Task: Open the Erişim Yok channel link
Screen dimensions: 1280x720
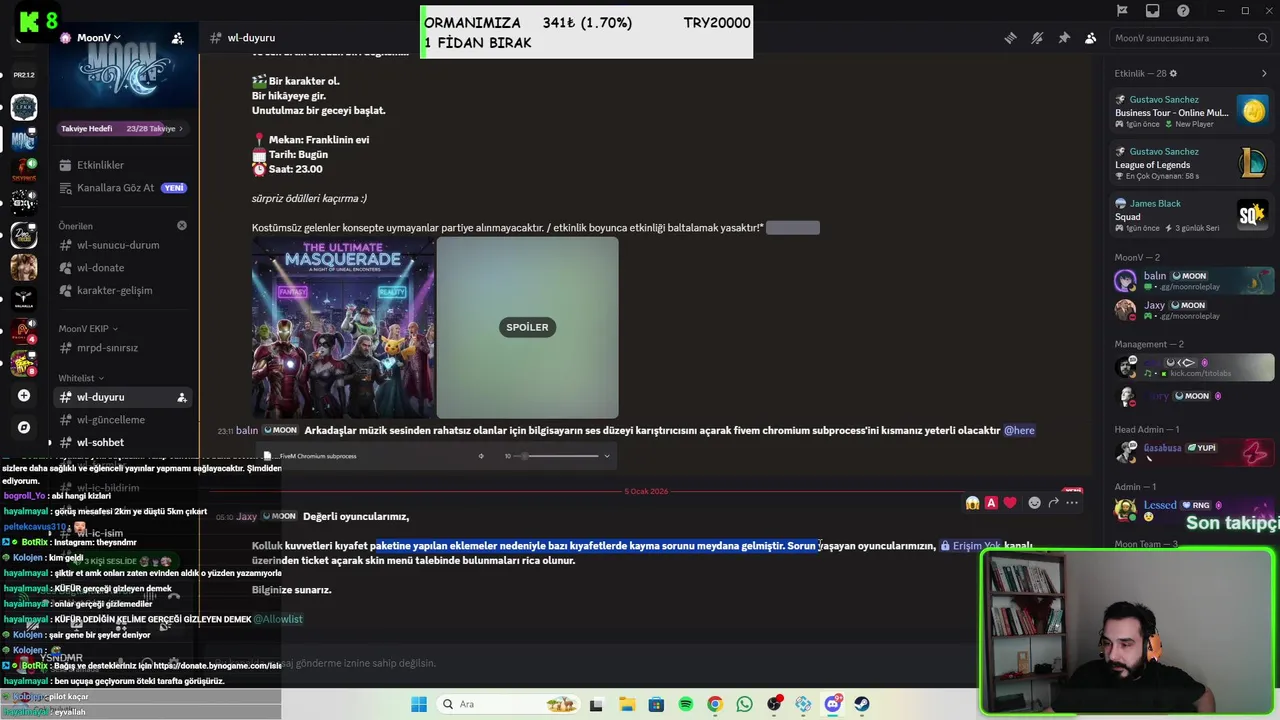Action: pos(970,546)
